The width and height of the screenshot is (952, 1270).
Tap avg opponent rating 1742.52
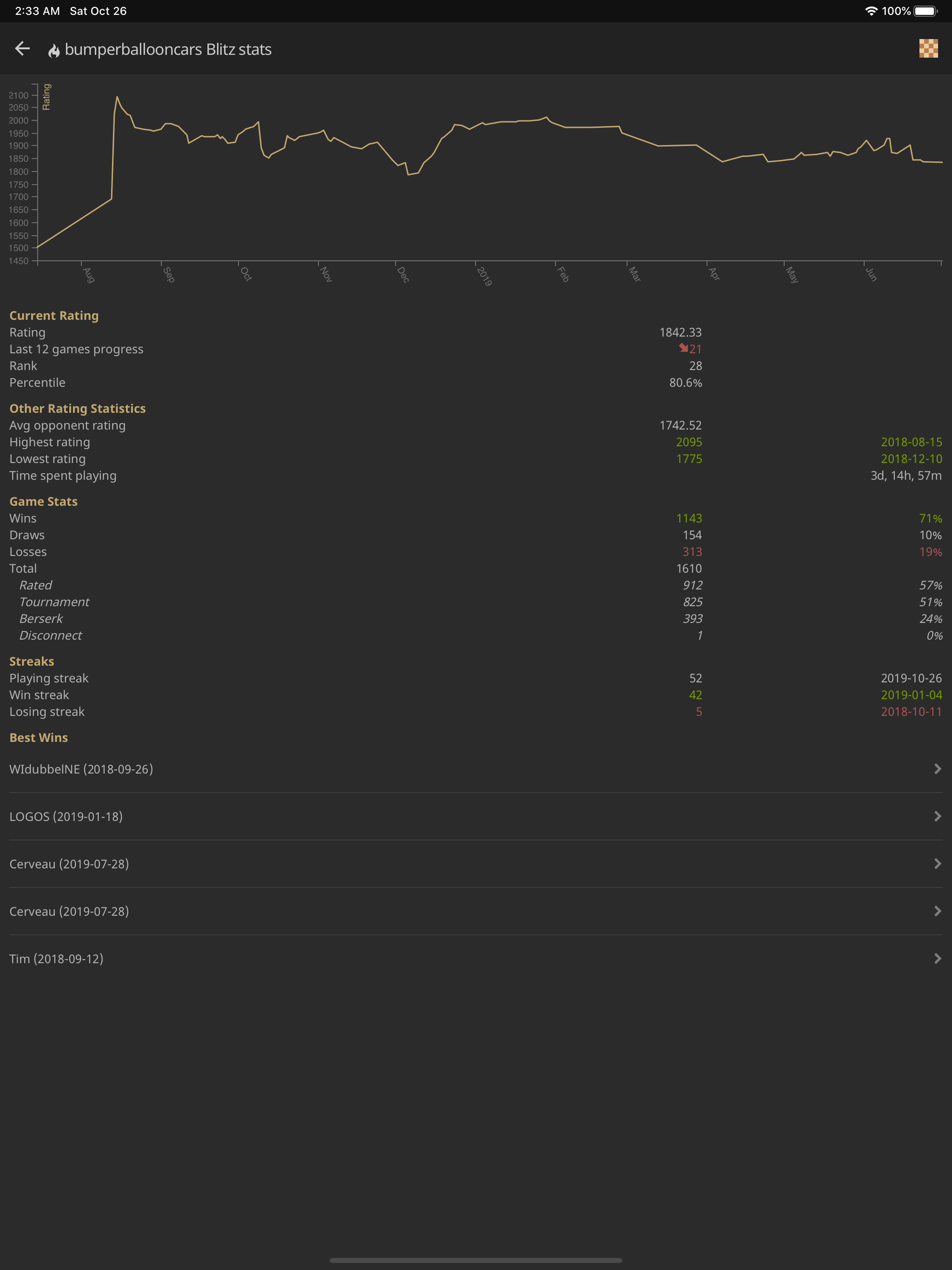[681, 425]
